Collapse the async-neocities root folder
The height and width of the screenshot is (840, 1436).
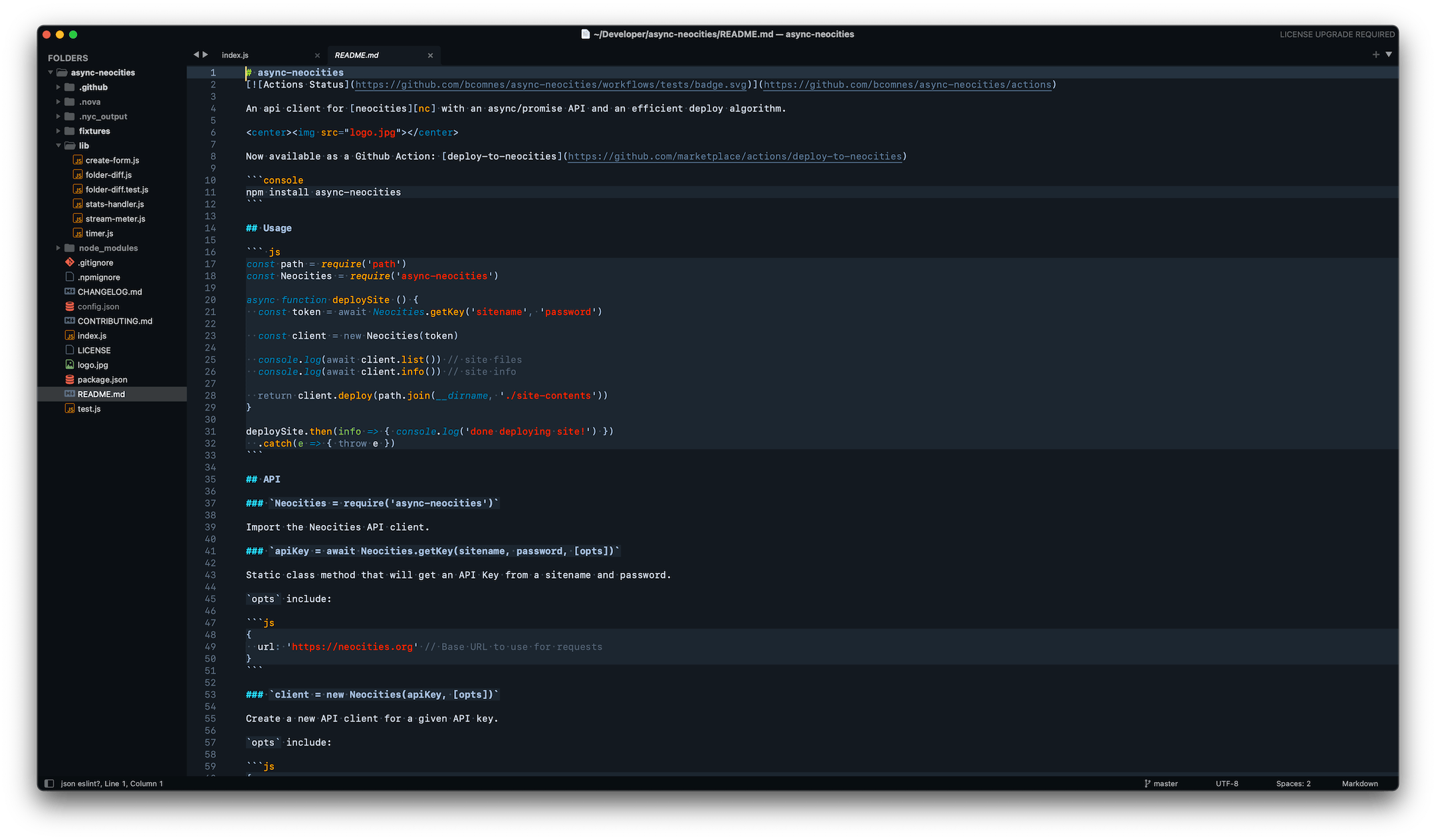tap(51, 72)
